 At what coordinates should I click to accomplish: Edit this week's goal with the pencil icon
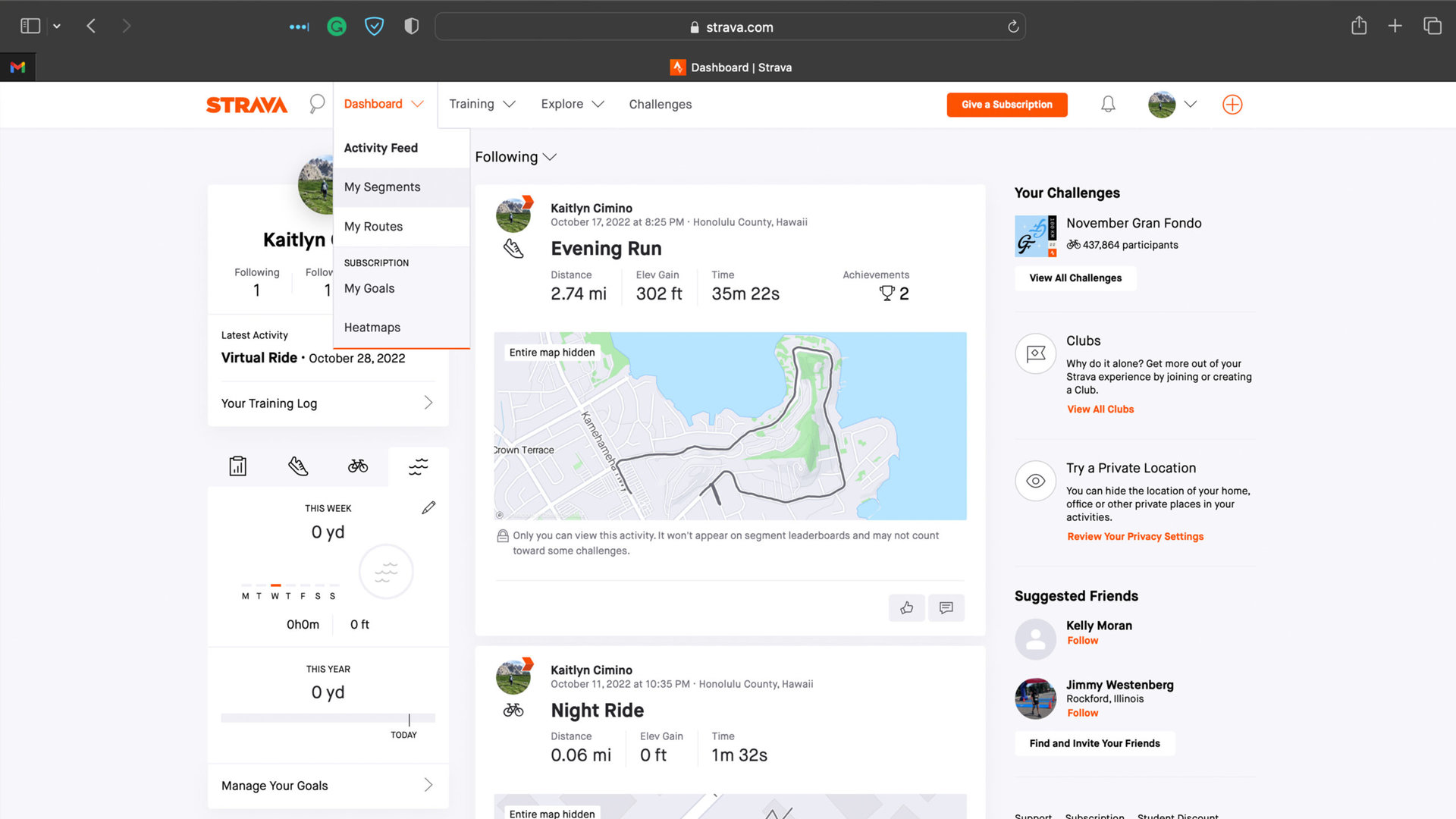coord(429,507)
